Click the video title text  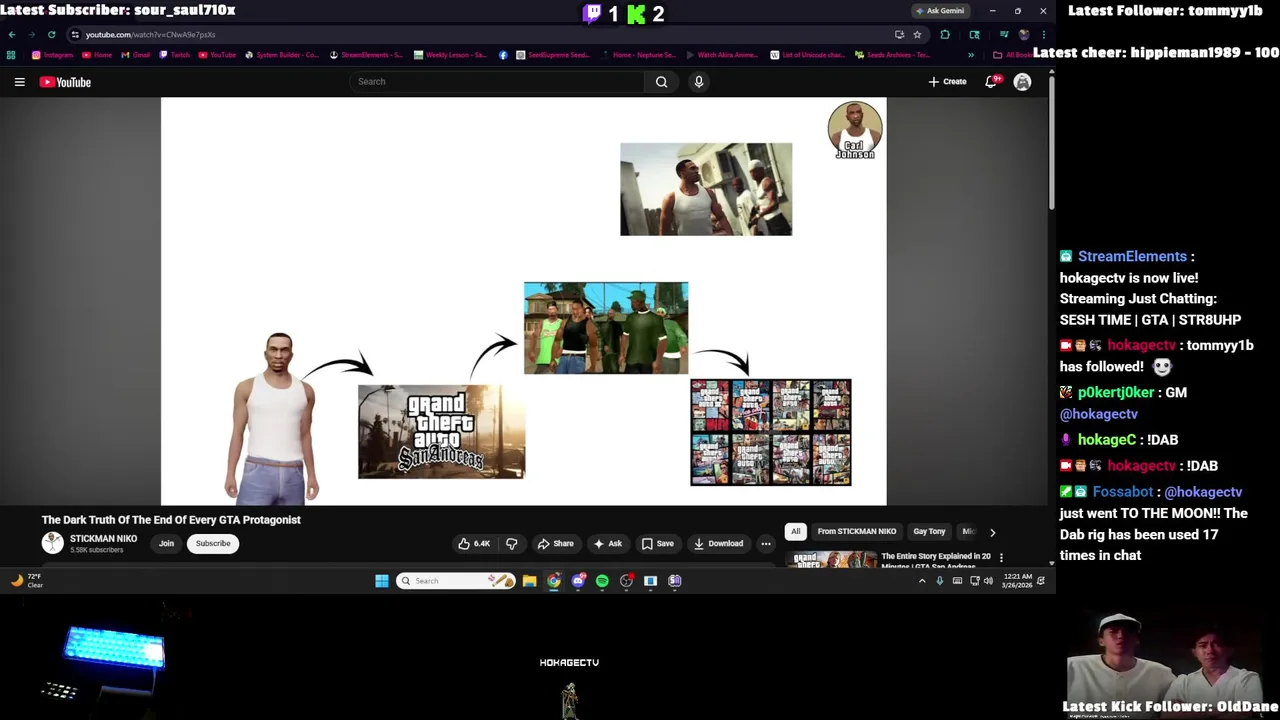pos(171,520)
